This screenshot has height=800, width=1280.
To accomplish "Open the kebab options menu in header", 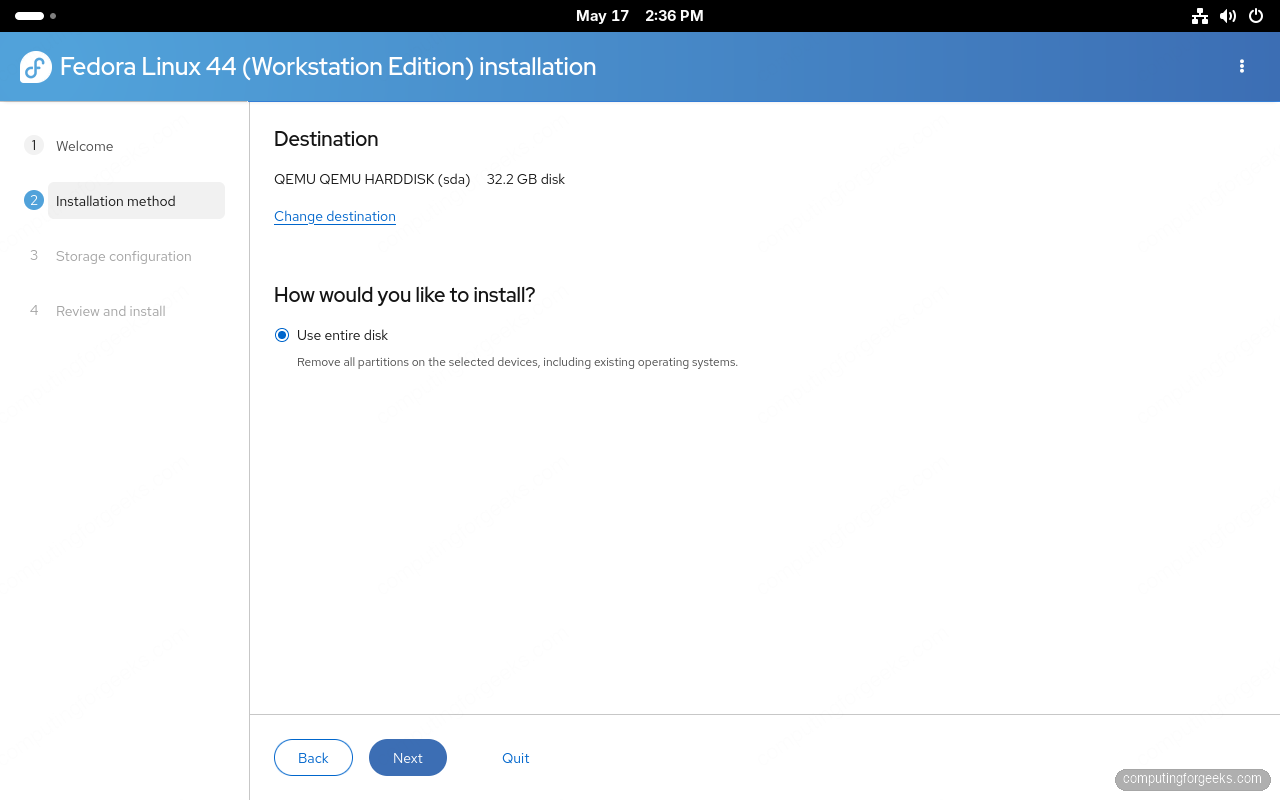I will pos(1242,66).
